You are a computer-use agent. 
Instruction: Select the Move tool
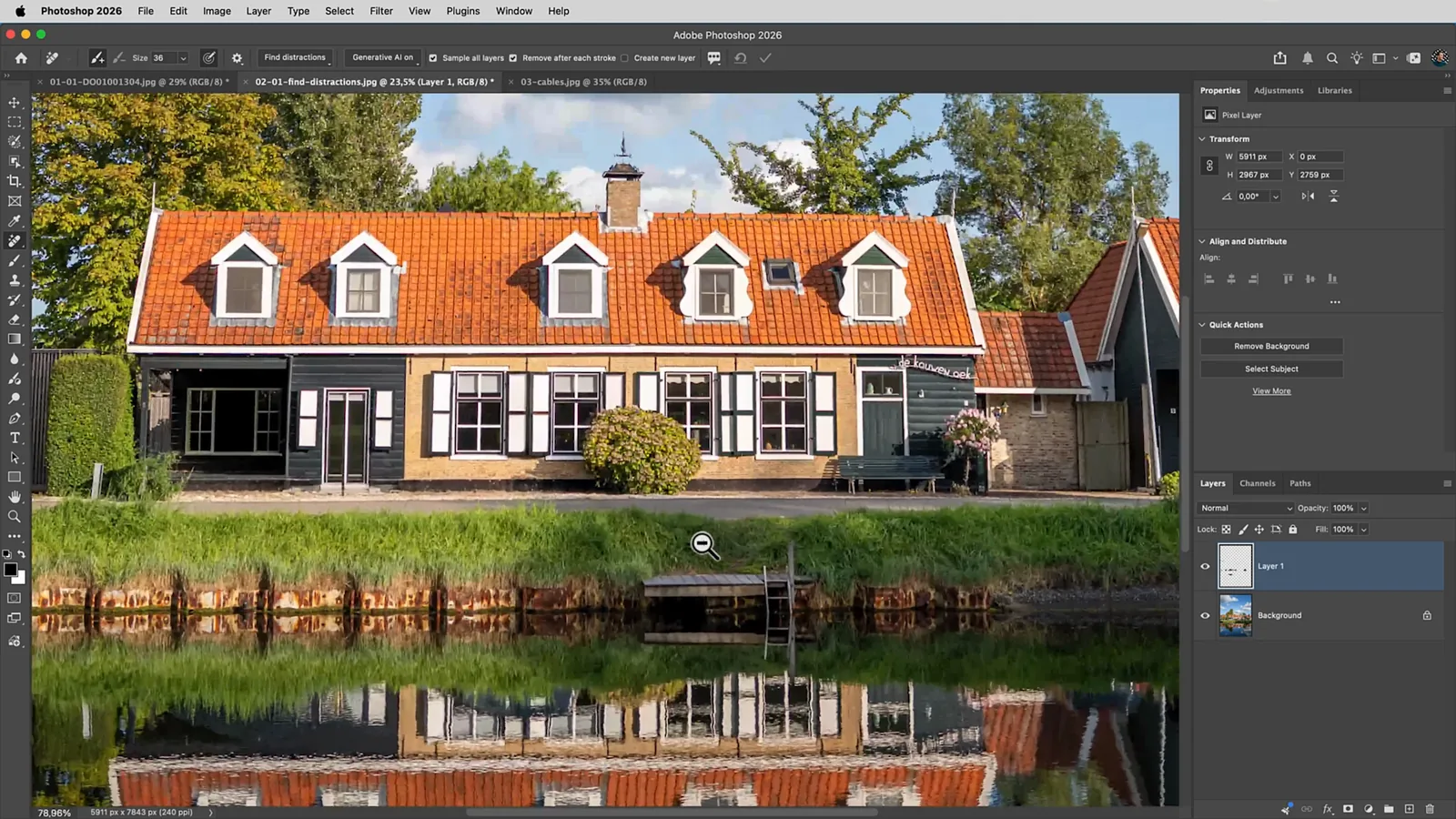point(15,102)
